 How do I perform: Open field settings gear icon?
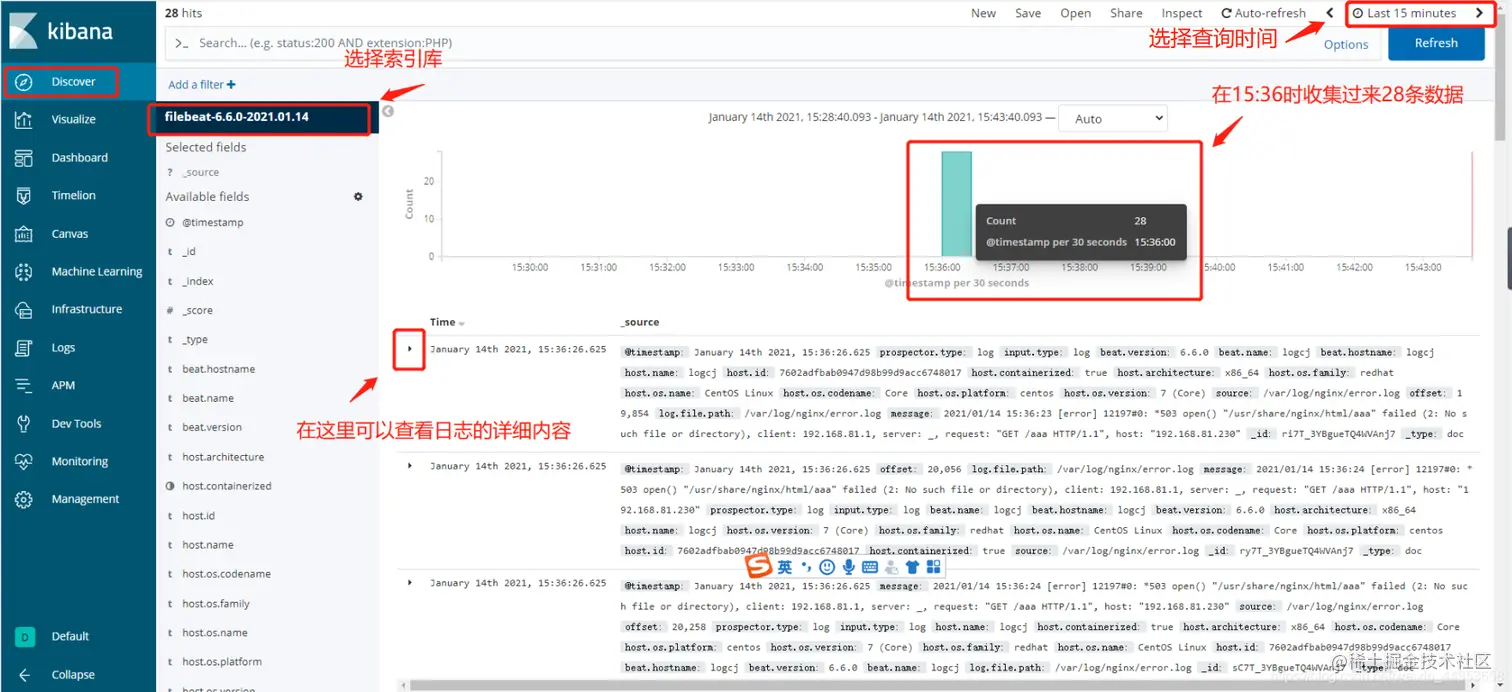tap(358, 197)
